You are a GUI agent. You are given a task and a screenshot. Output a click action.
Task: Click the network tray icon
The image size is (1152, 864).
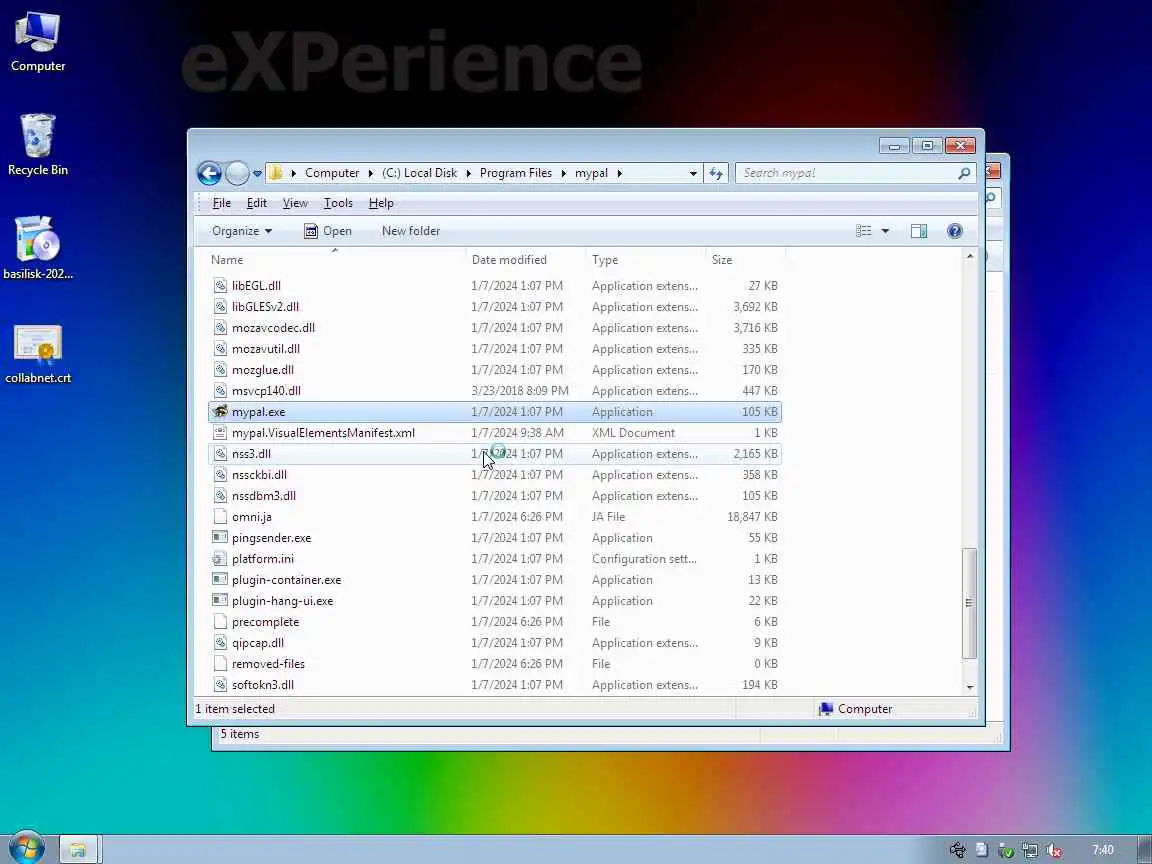[1029, 851]
